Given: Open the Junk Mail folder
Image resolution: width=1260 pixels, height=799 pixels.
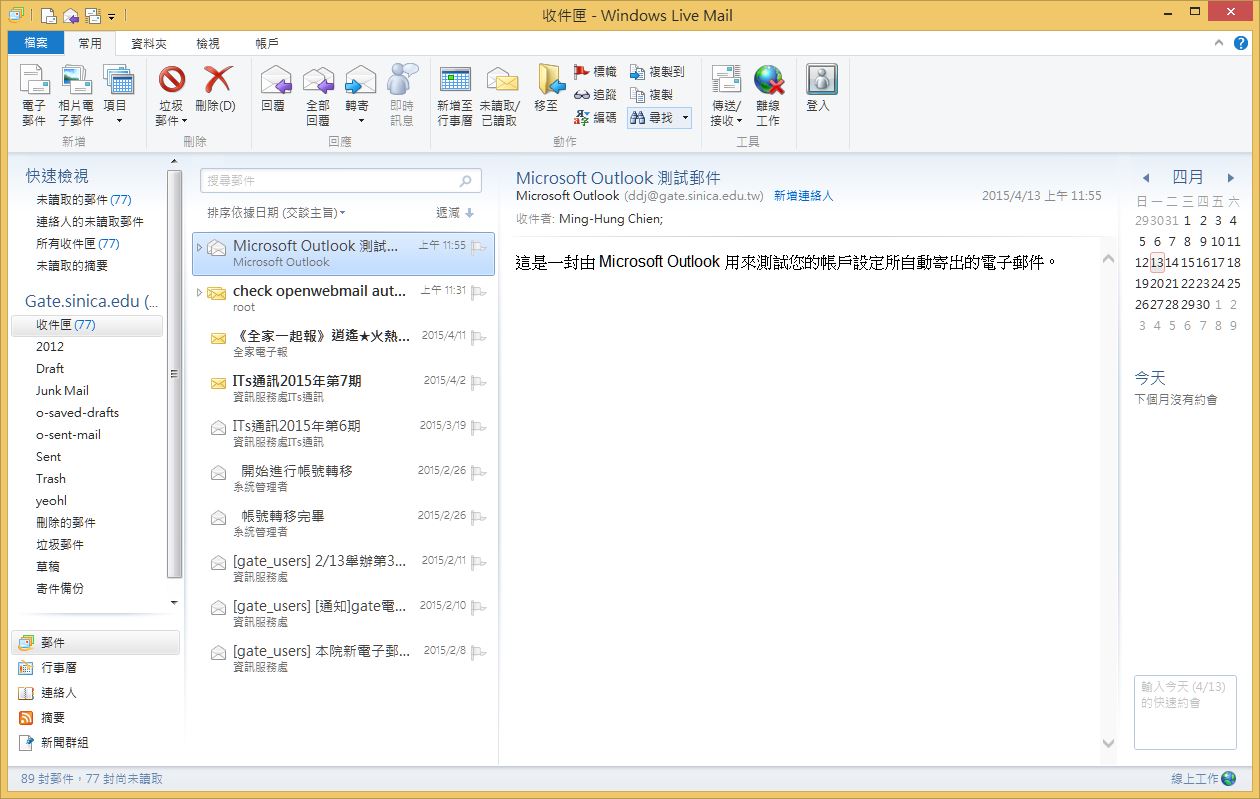Looking at the screenshot, I should [x=62, y=391].
